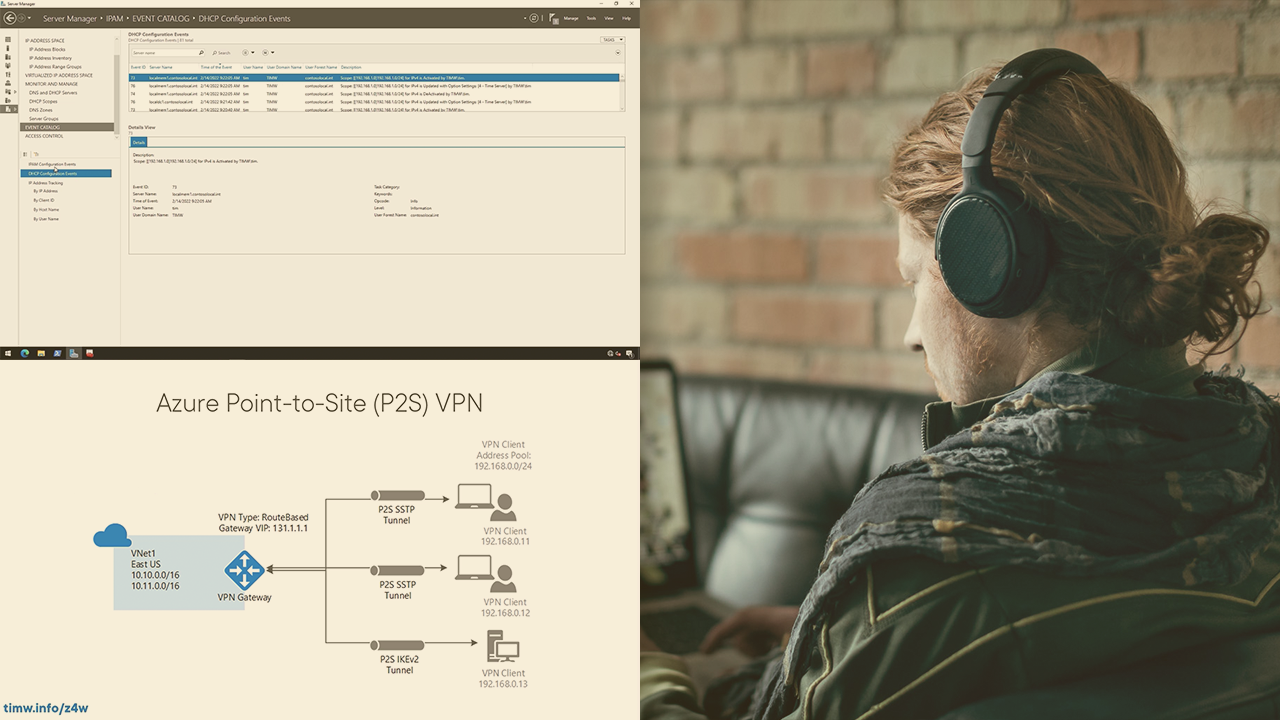Viewport: 1280px width, 720px height.
Task: Open Microsoft Edge from the taskbar
Action: click(25, 353)
